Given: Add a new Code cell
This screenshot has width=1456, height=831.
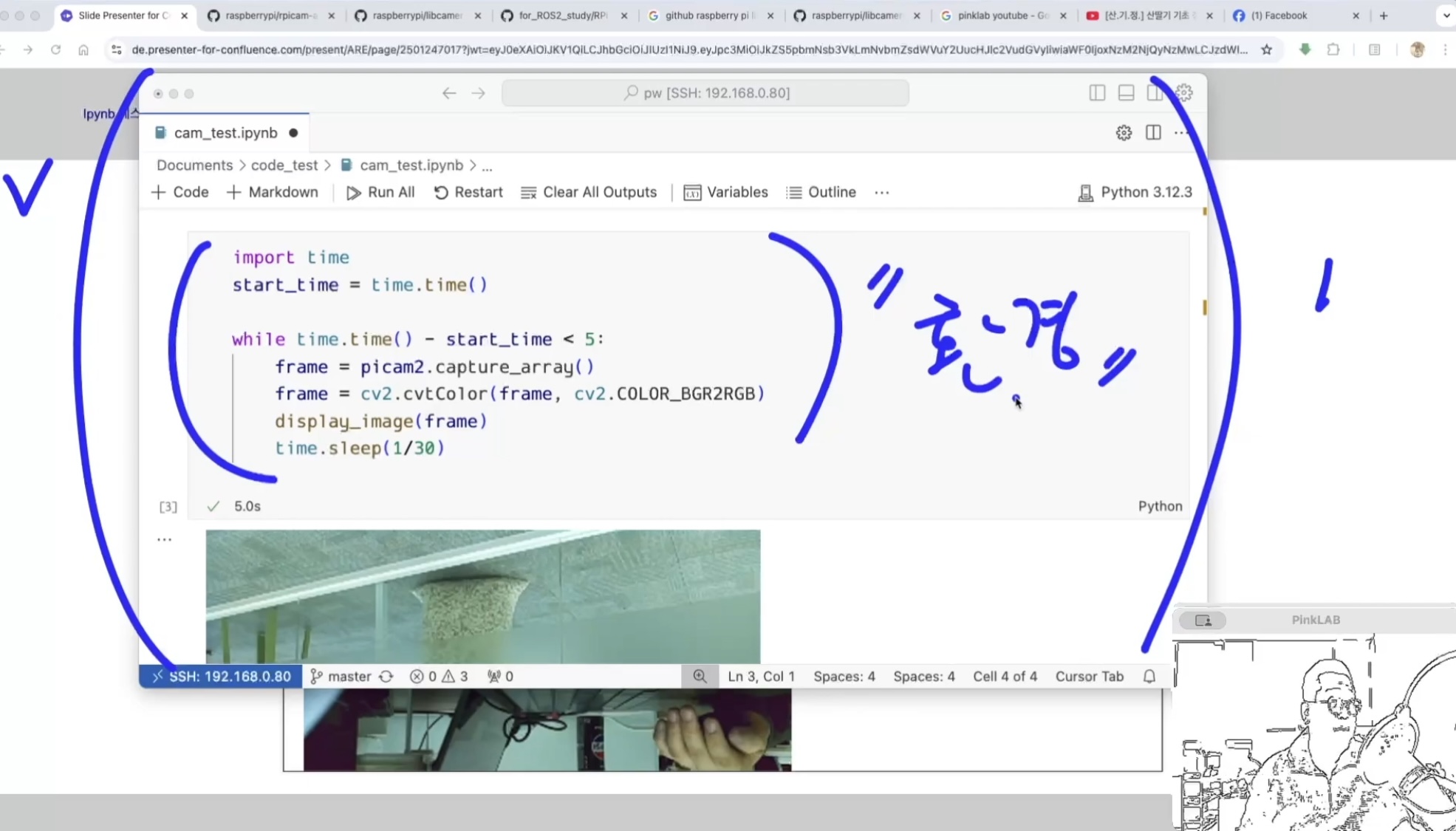Looking at the screenshot, I should (180, 192).
